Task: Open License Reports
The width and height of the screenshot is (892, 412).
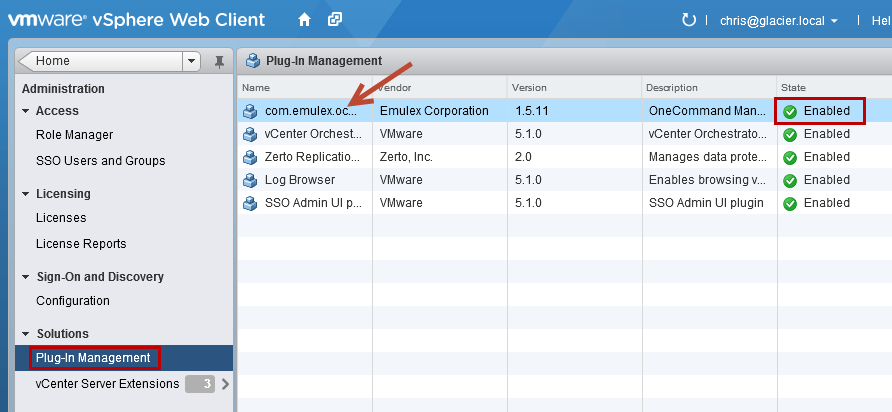Action: coord(81,244)
